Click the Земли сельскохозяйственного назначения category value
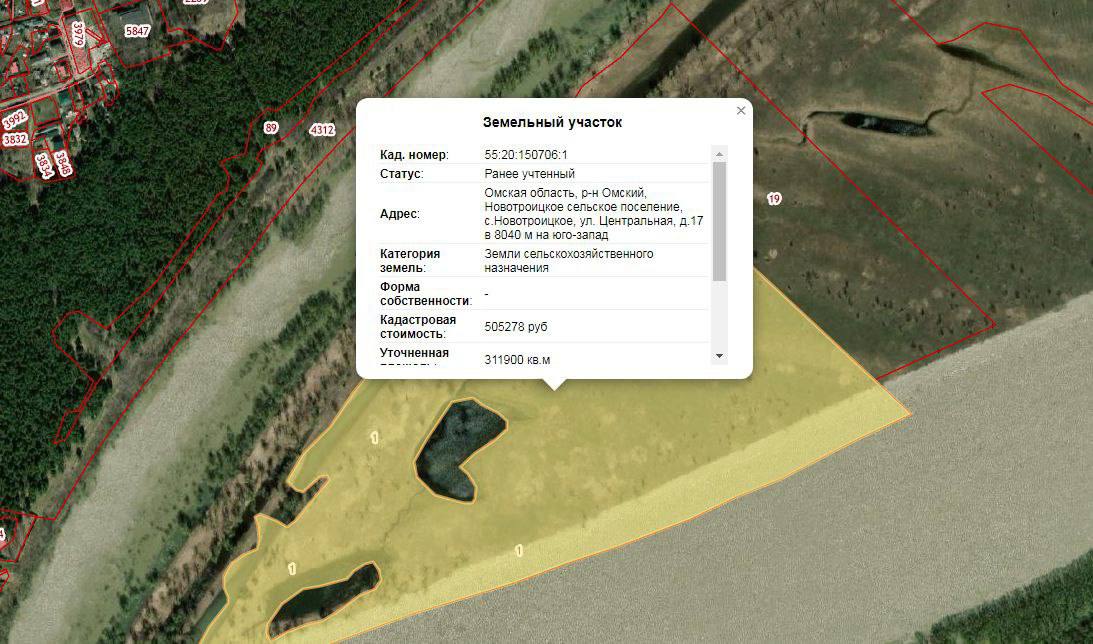The image size is (1093, 644). coord(568,260)
